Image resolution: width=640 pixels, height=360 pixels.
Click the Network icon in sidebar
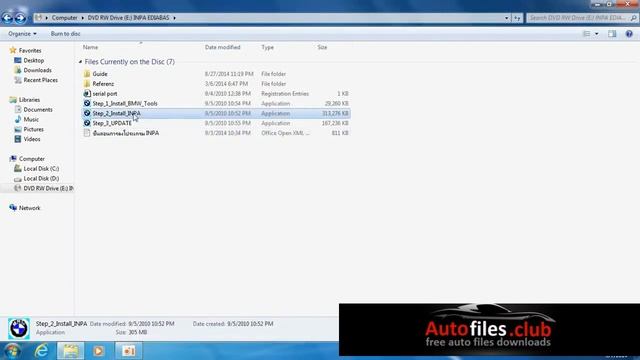coord(13,208)
